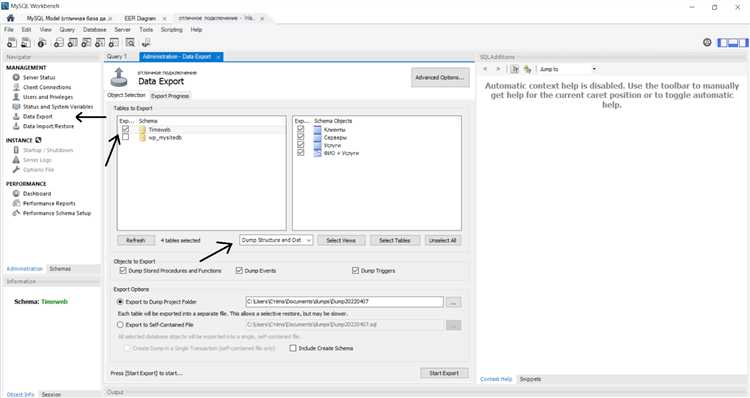Image resolution: width=750 pixels, height=398 pixels.
Task: Uncheck the ФИО + Услуги export checkbox
Action: pos(300,153)
